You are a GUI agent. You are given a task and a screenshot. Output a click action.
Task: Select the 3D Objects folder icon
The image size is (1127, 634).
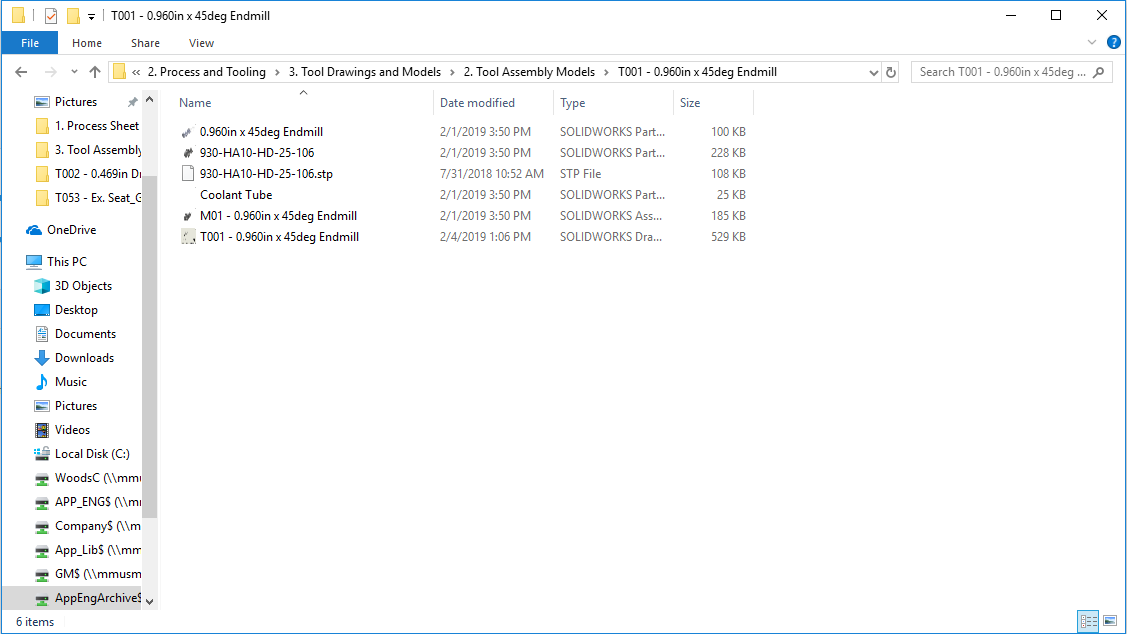click(x=42, y=286)
